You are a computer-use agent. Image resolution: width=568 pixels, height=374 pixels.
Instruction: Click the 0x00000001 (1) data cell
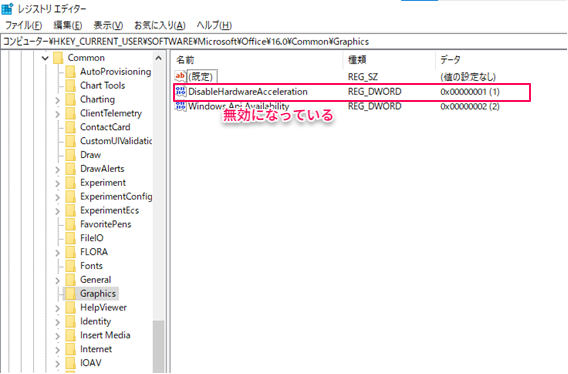[x=470, y=92]
